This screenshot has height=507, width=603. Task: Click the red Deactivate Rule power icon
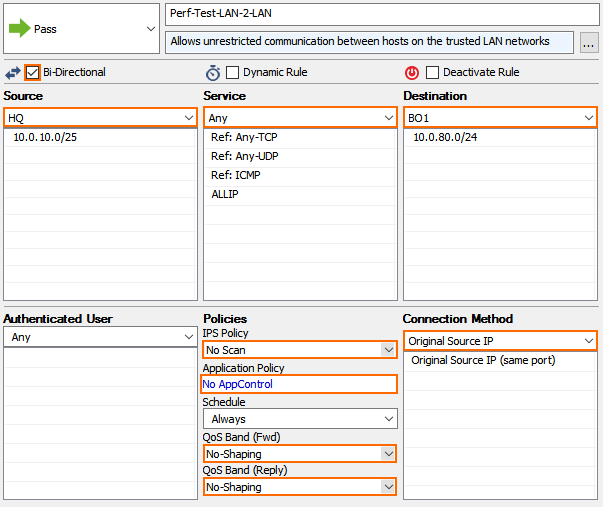(x=412, y=72)
